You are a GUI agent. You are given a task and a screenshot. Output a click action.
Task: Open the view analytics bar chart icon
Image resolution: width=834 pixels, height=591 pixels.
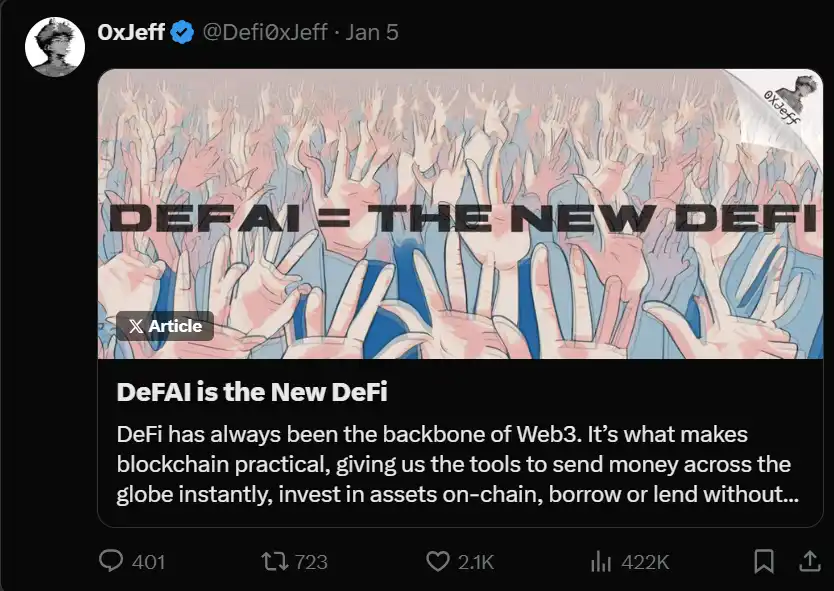point(601,561)
